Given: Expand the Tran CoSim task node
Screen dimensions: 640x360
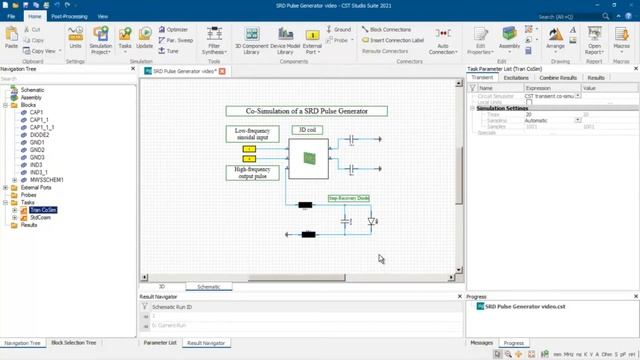Looking at the screenshot, I should (15, 210).
